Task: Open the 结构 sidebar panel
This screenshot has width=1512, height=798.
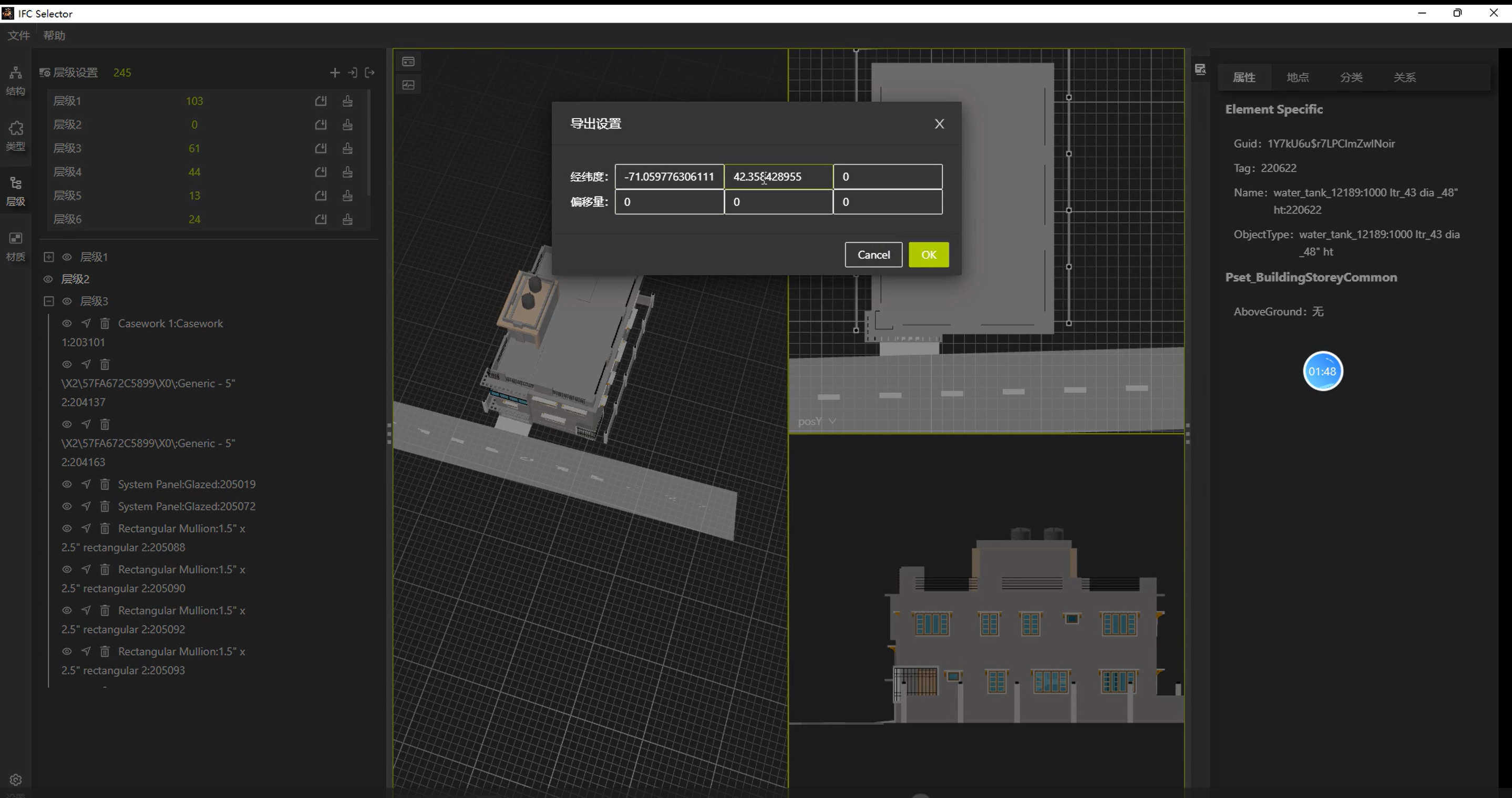Action: (16, 80)
